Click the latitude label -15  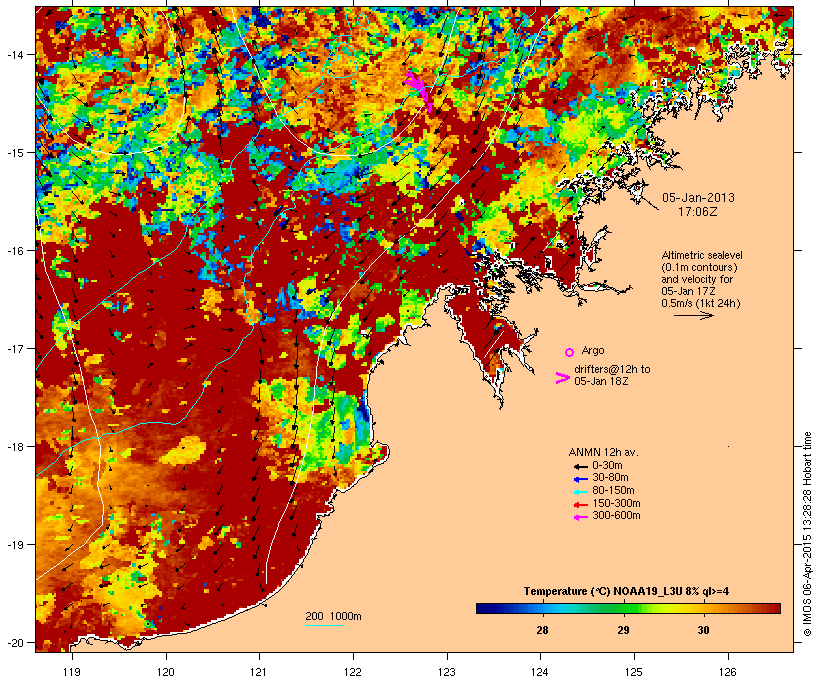[14, 153]
